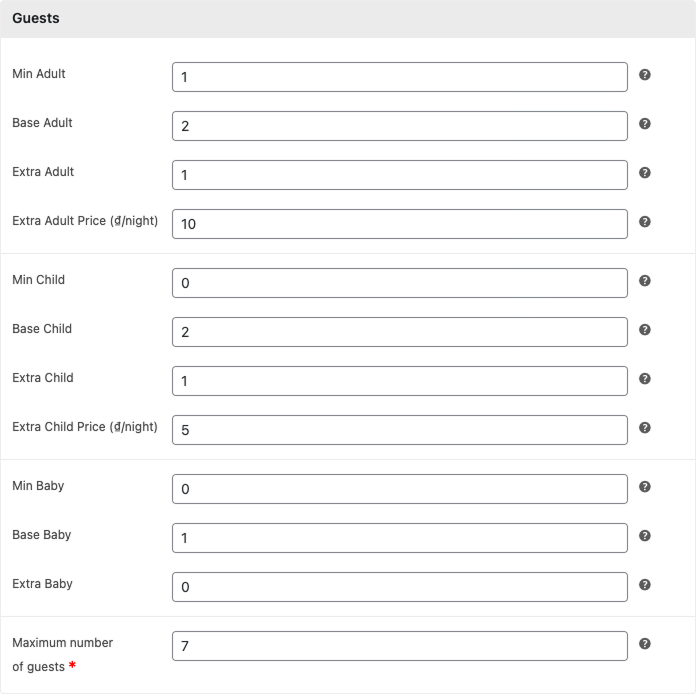
Task: Click the Extra Adult Price input
Action: pyautogui.click(x=400, y=224)
